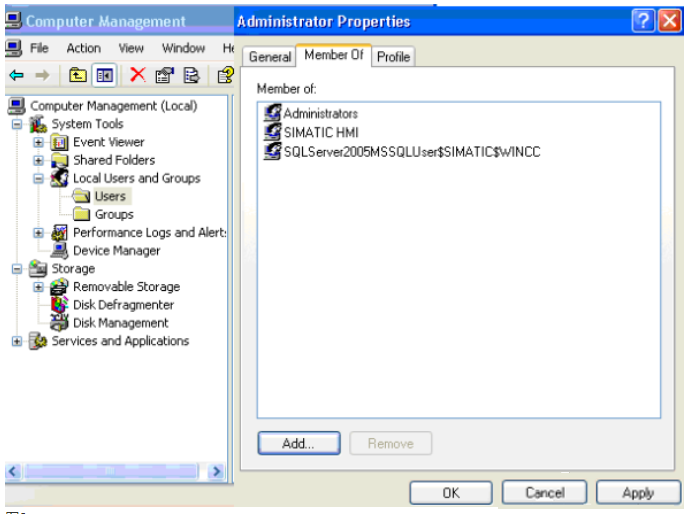This screenshot has width=687, height=514.
Task: Click the Forward arrow toolbar icon
Action: tap(42, 75)
